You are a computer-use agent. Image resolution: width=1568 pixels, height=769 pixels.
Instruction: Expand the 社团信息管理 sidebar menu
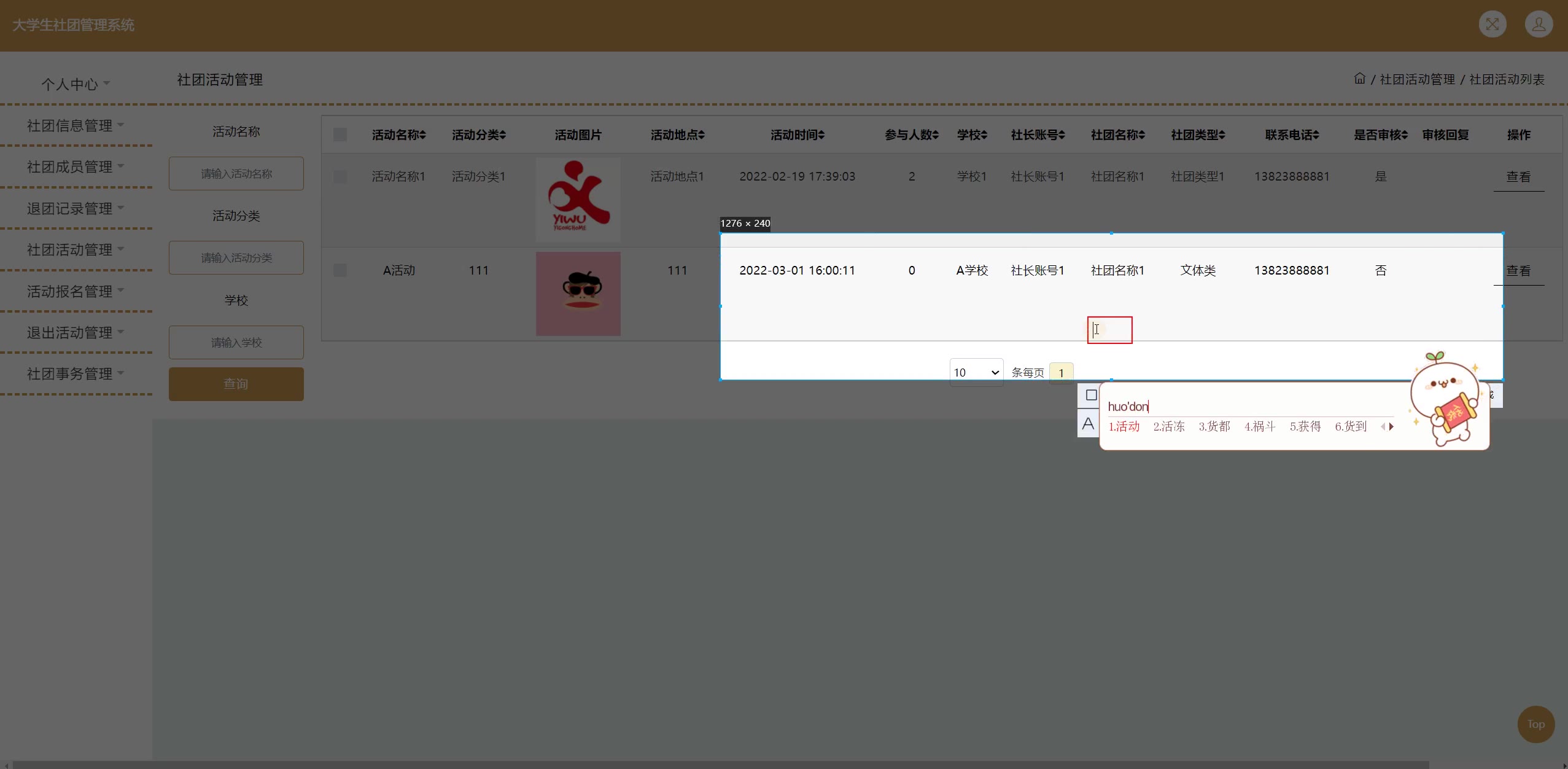click(x=75, y=125)
